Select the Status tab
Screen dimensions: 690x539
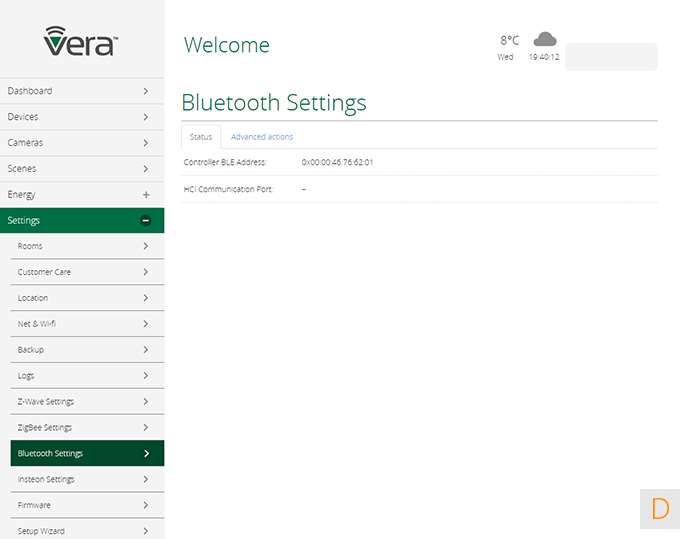click(x=201, y=137)
